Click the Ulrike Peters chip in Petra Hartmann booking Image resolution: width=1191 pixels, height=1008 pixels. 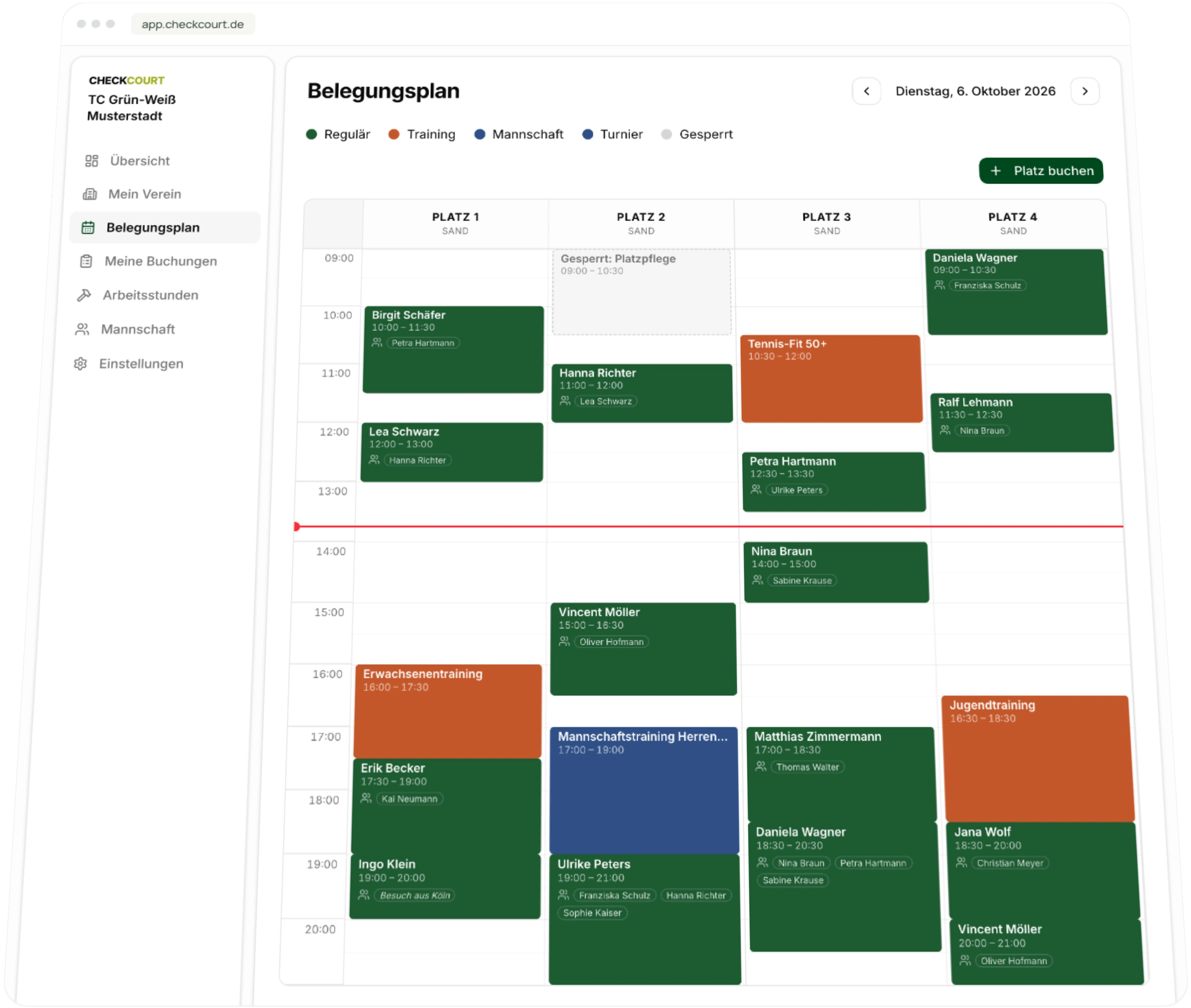(796, 490)
